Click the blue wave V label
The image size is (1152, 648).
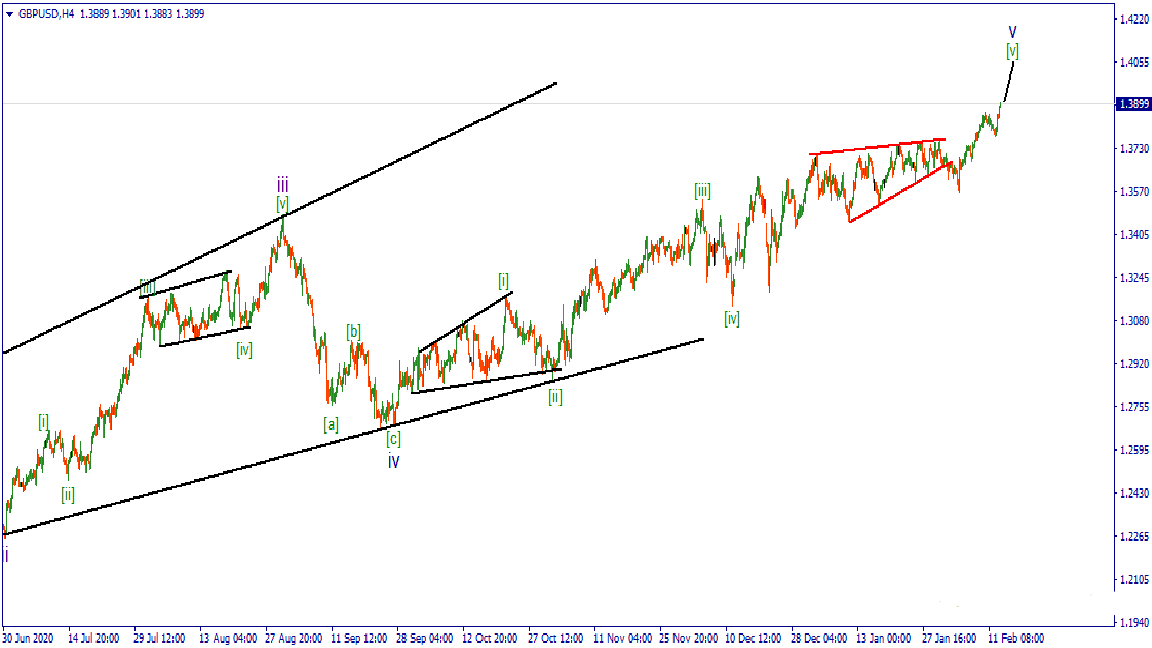(1012, 32)
